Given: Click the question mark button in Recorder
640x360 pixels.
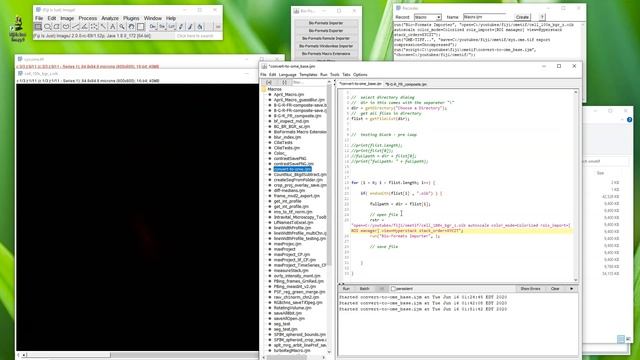Looking at the screenshot, I should click(x=542, y=17).
